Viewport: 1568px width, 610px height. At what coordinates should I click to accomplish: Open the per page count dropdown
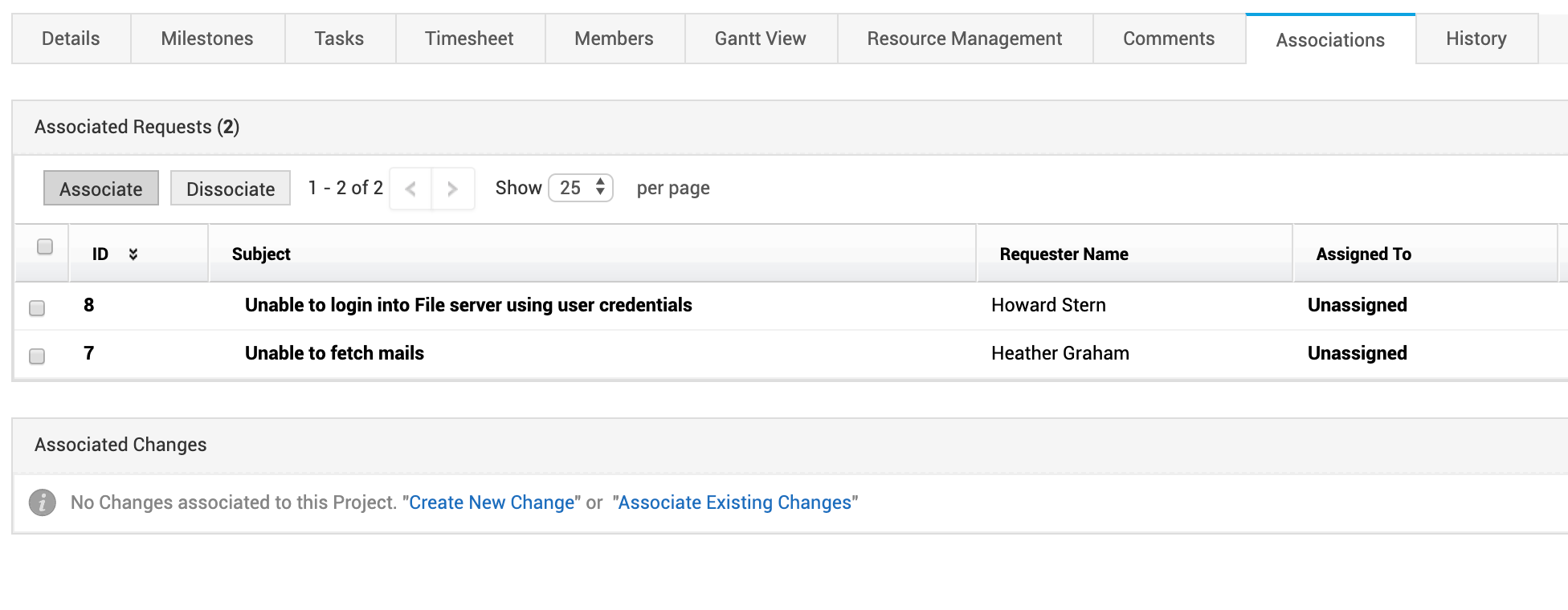[580, 188]
